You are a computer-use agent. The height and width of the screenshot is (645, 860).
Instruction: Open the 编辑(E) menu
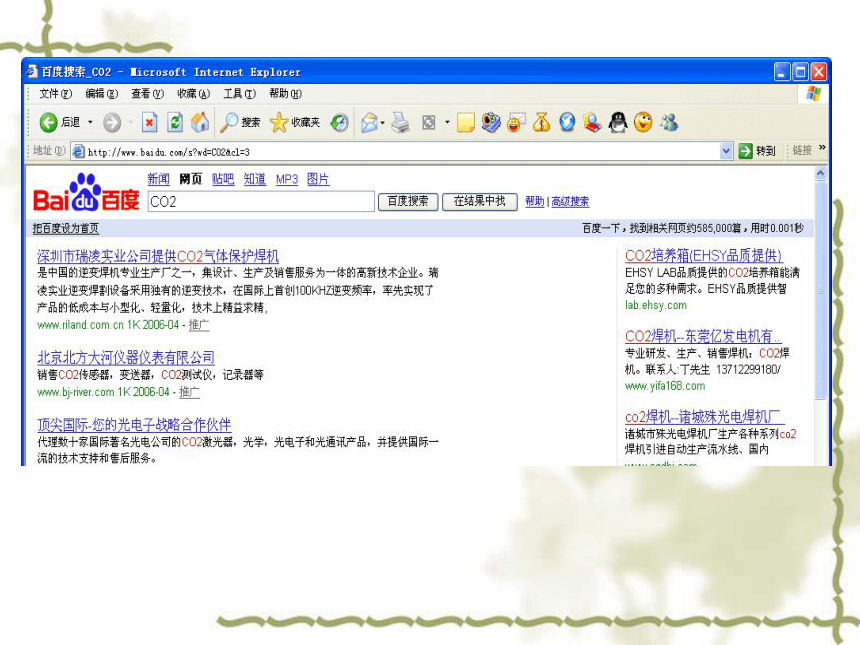point(101,94)
